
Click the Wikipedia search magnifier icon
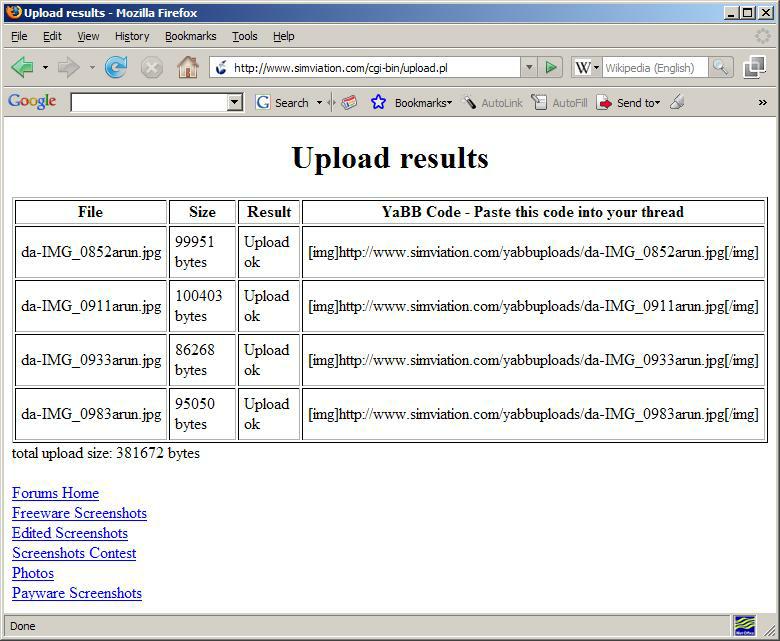point(721,67)
